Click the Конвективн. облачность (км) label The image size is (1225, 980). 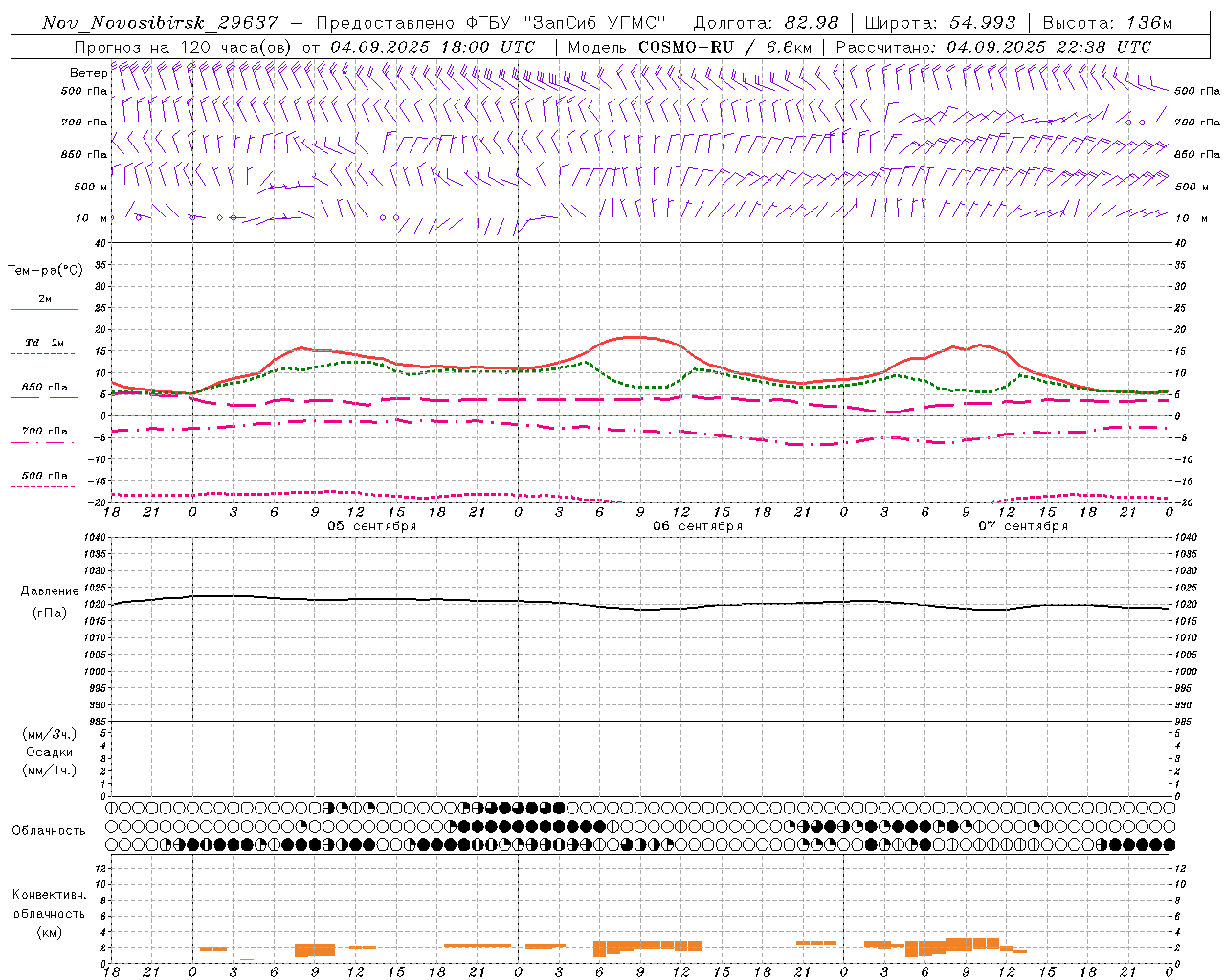point(49,913)
